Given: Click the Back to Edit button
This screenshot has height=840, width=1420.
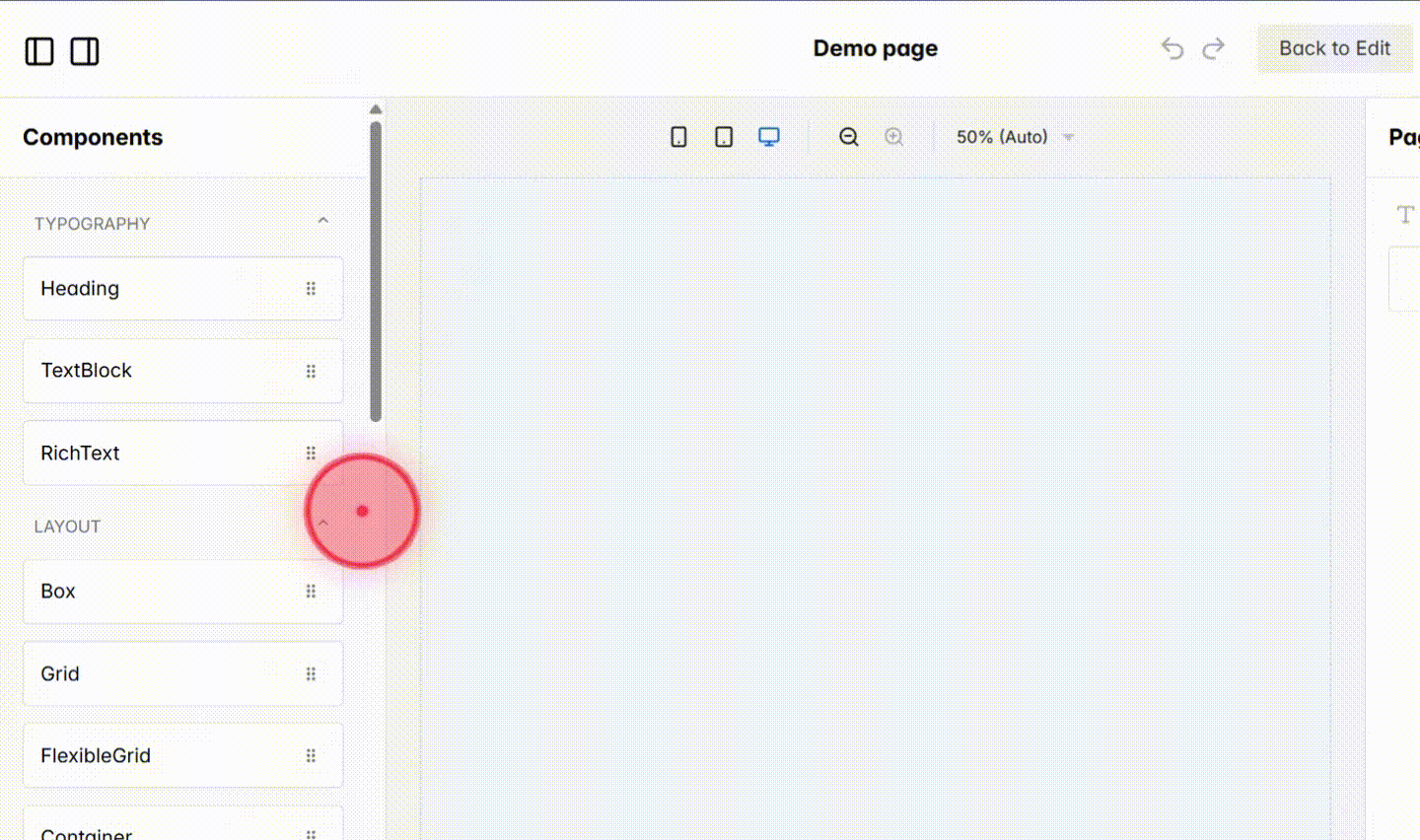Looking at the screenshot, I should tap(1335, 48).
